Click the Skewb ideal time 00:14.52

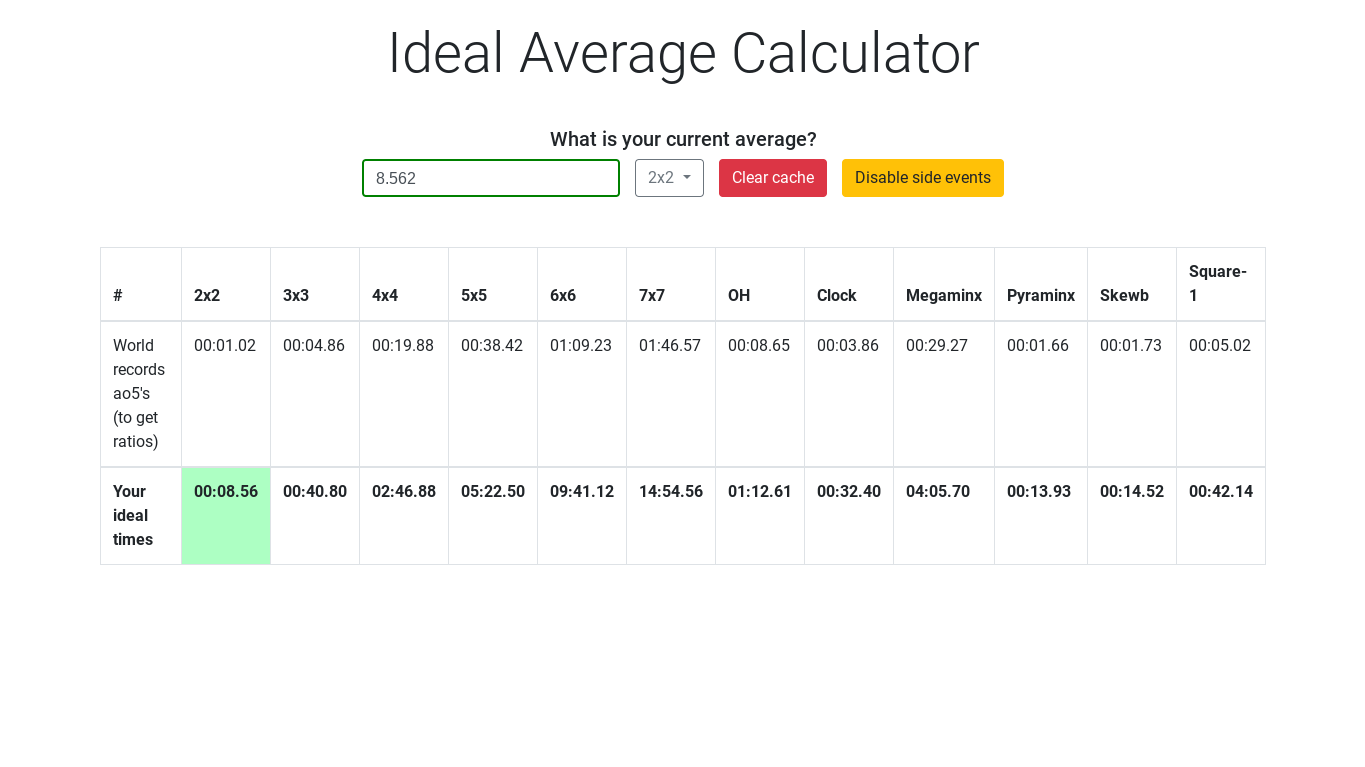(x=1132, y=492)
